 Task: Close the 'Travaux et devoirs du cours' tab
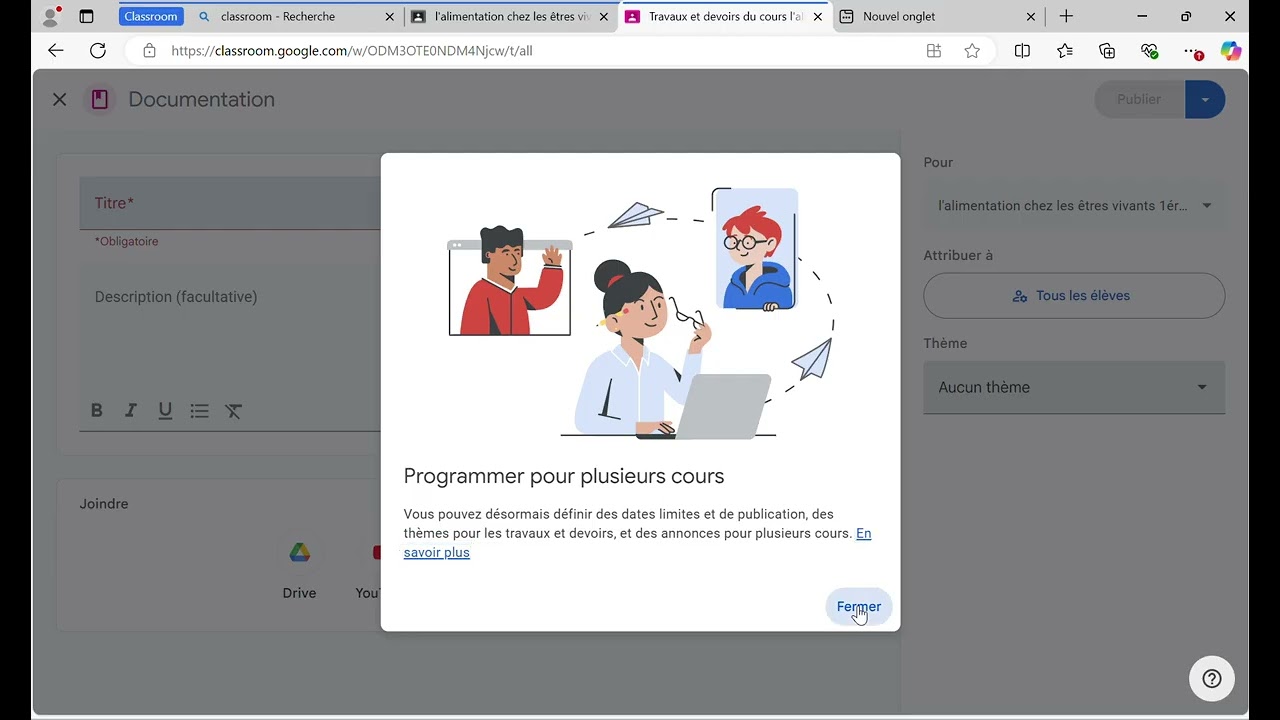[818, 17]
